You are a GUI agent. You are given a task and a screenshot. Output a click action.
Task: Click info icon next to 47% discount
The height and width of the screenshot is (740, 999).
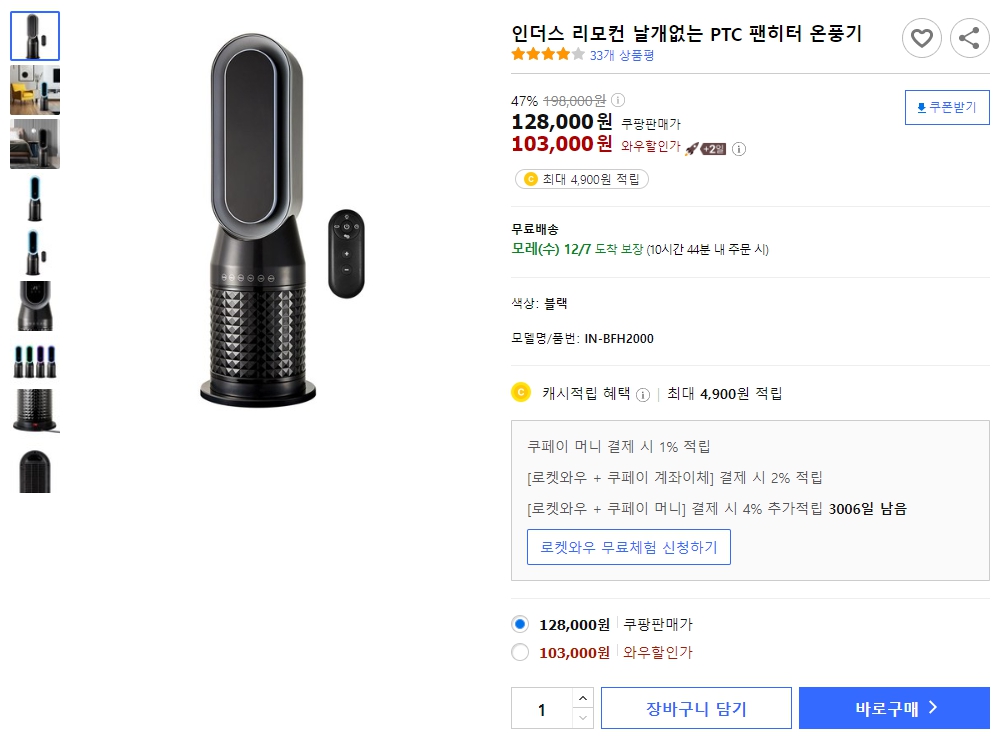[x=617, y=101]
